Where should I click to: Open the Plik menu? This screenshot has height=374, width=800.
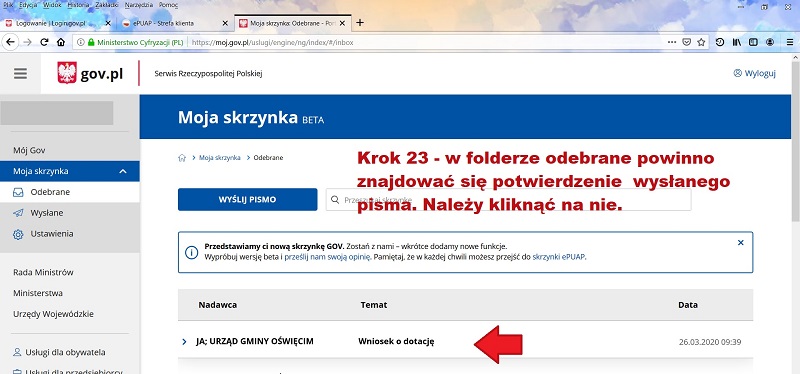click(x=8, y=5)
